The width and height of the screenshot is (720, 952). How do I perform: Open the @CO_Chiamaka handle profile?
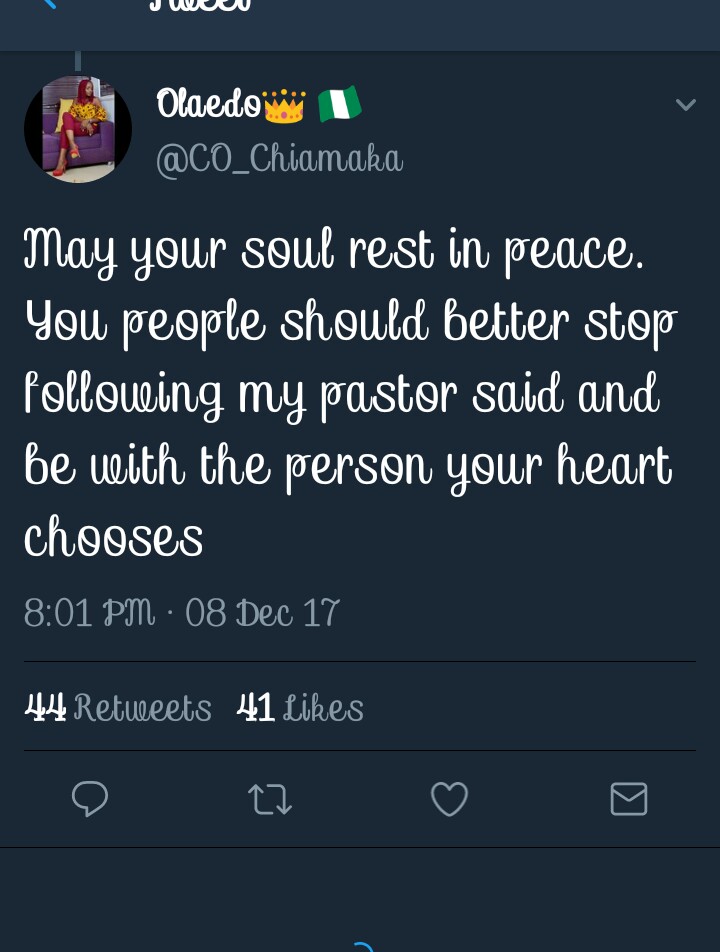coord(279,159)
